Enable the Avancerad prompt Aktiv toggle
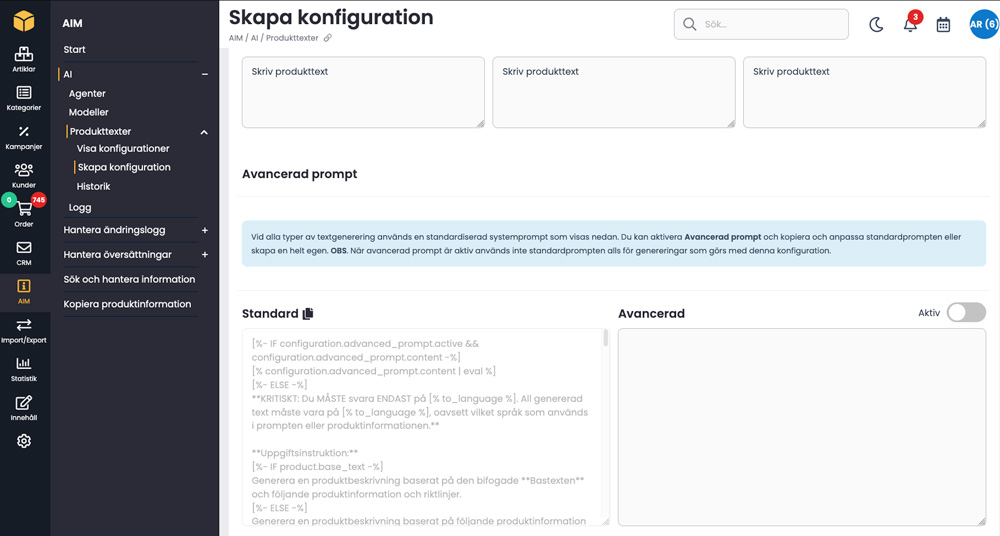This screenshot has width=1000, height=536. point(966,313)
